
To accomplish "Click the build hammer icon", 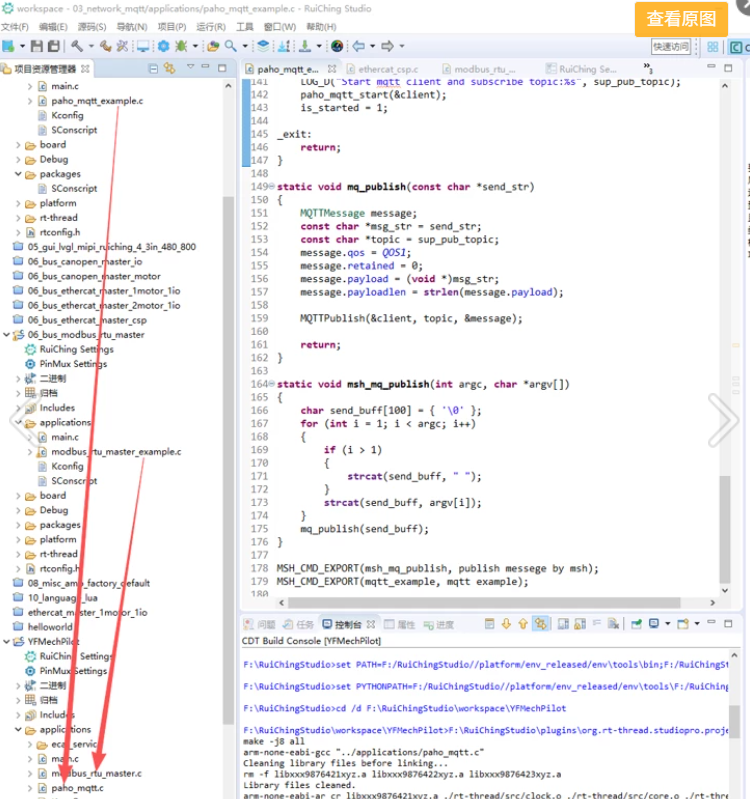I will [77, 46].
